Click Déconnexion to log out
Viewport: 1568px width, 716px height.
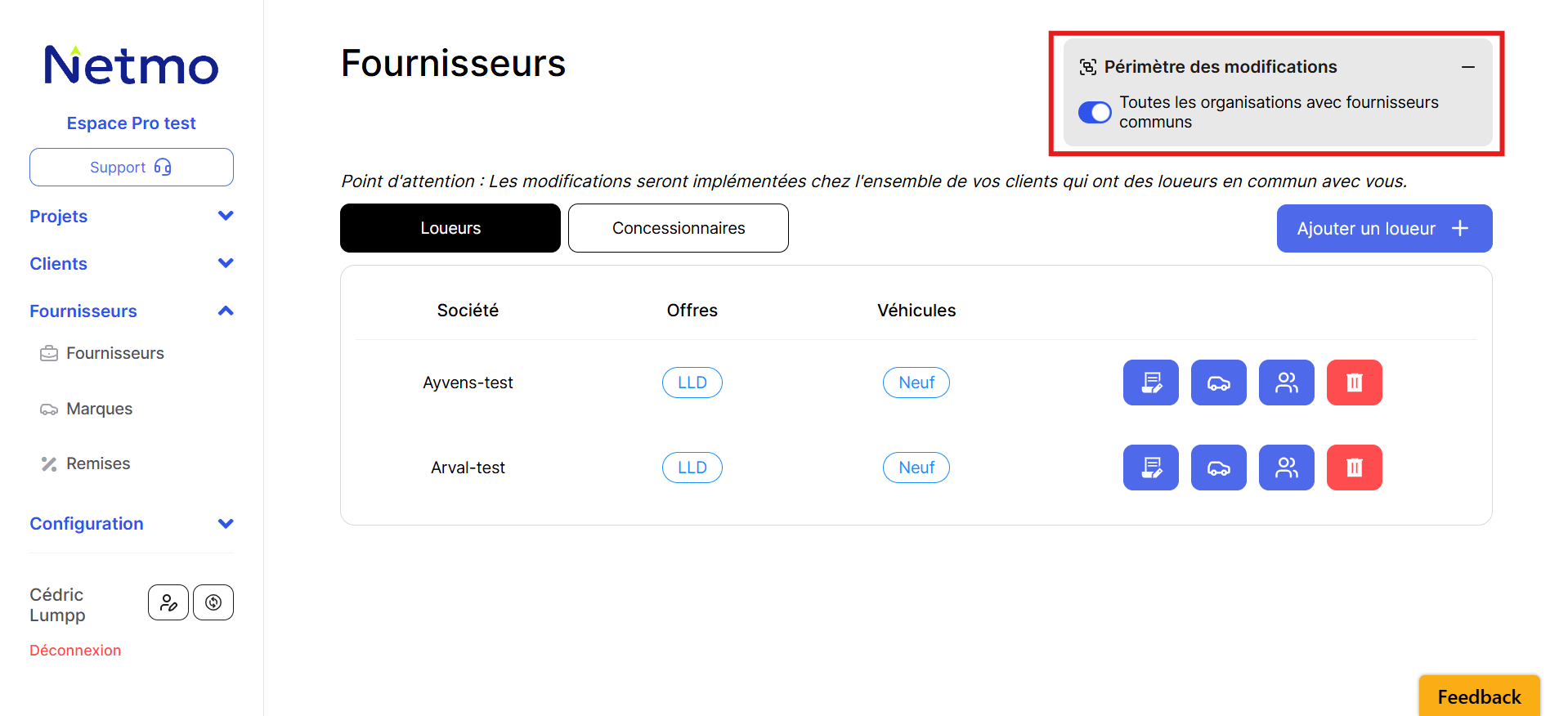pos(74,650)
